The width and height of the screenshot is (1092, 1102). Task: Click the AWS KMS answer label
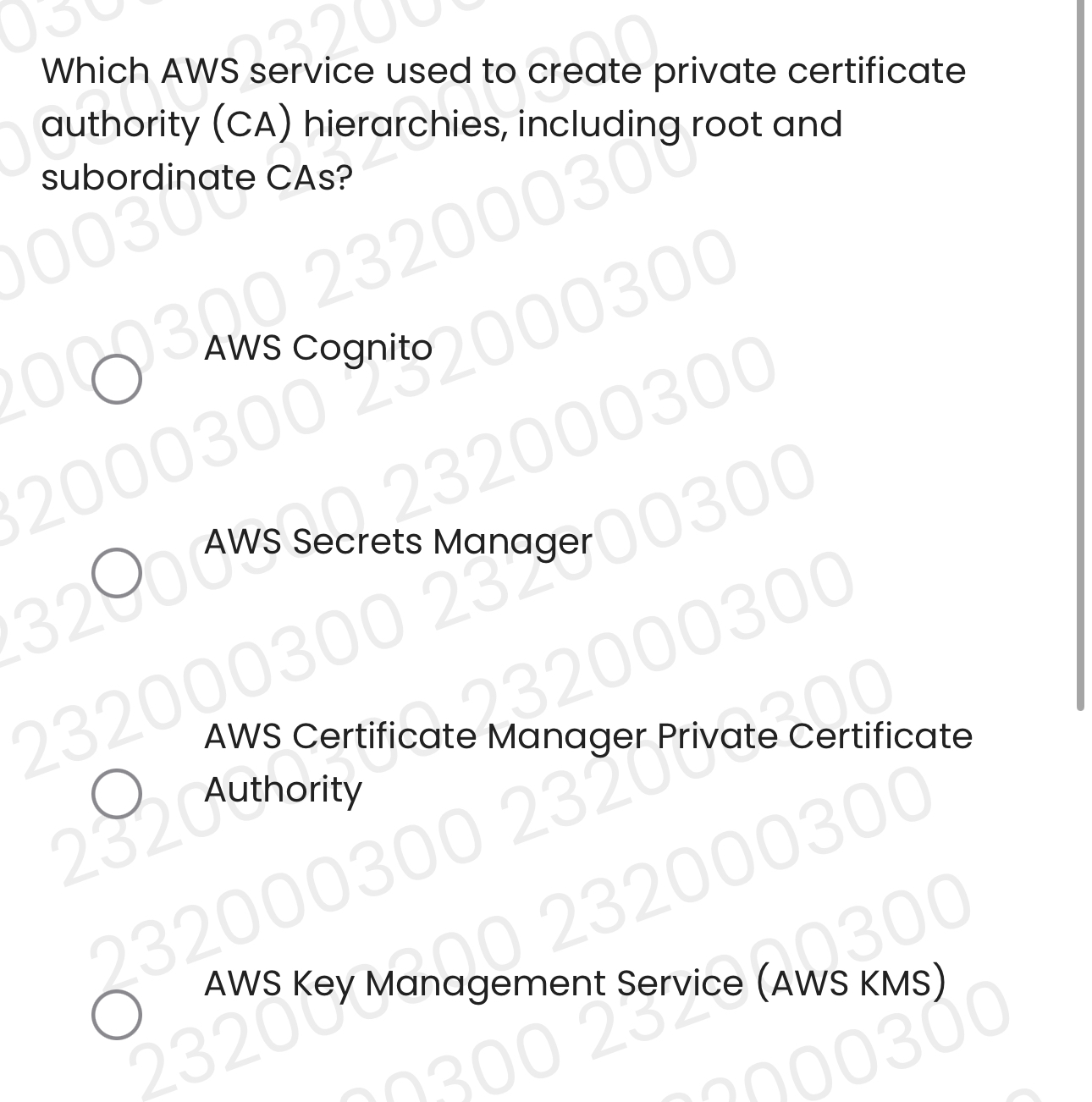(576, 984)
